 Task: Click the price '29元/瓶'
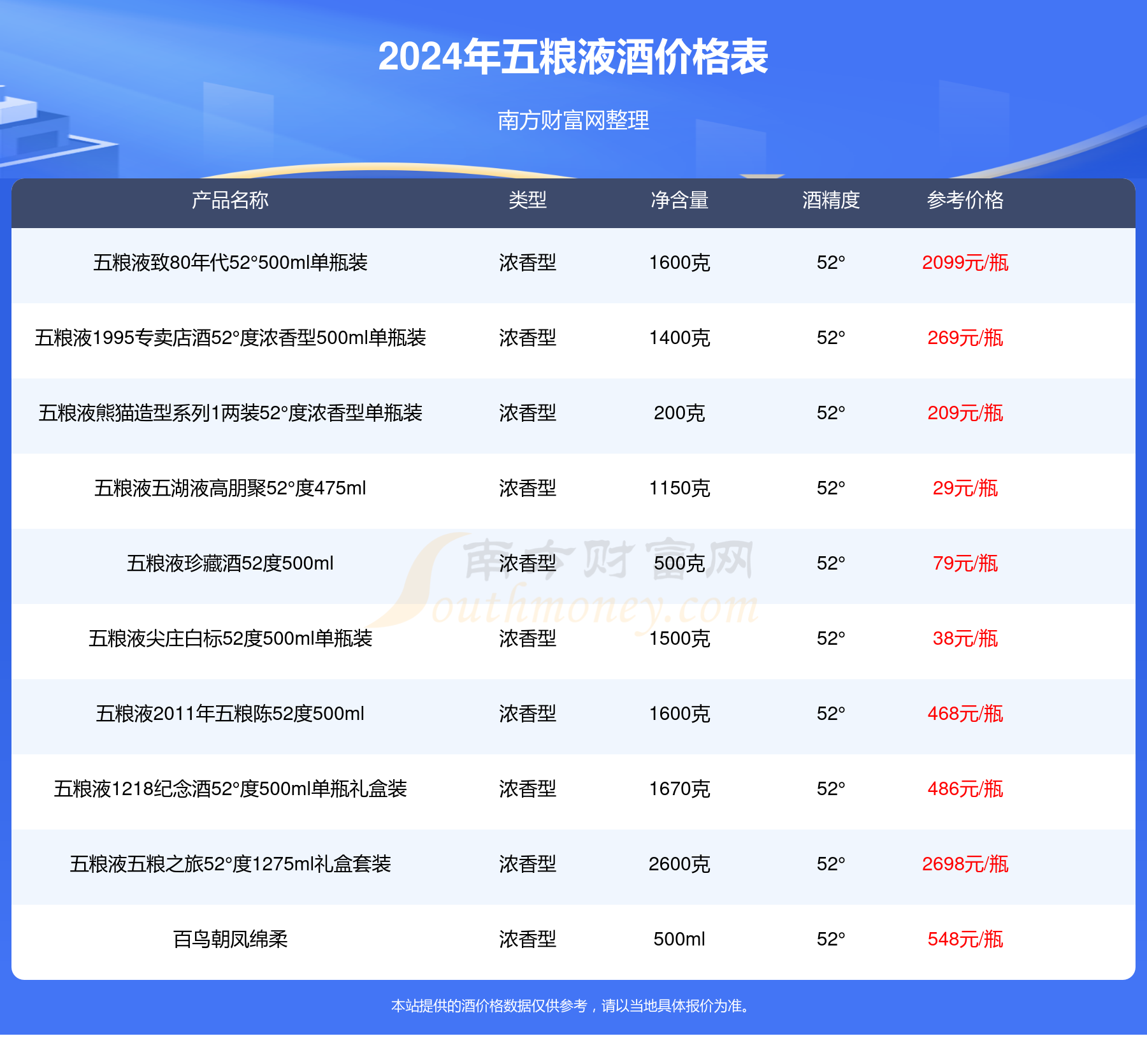(x=965, y=488)
